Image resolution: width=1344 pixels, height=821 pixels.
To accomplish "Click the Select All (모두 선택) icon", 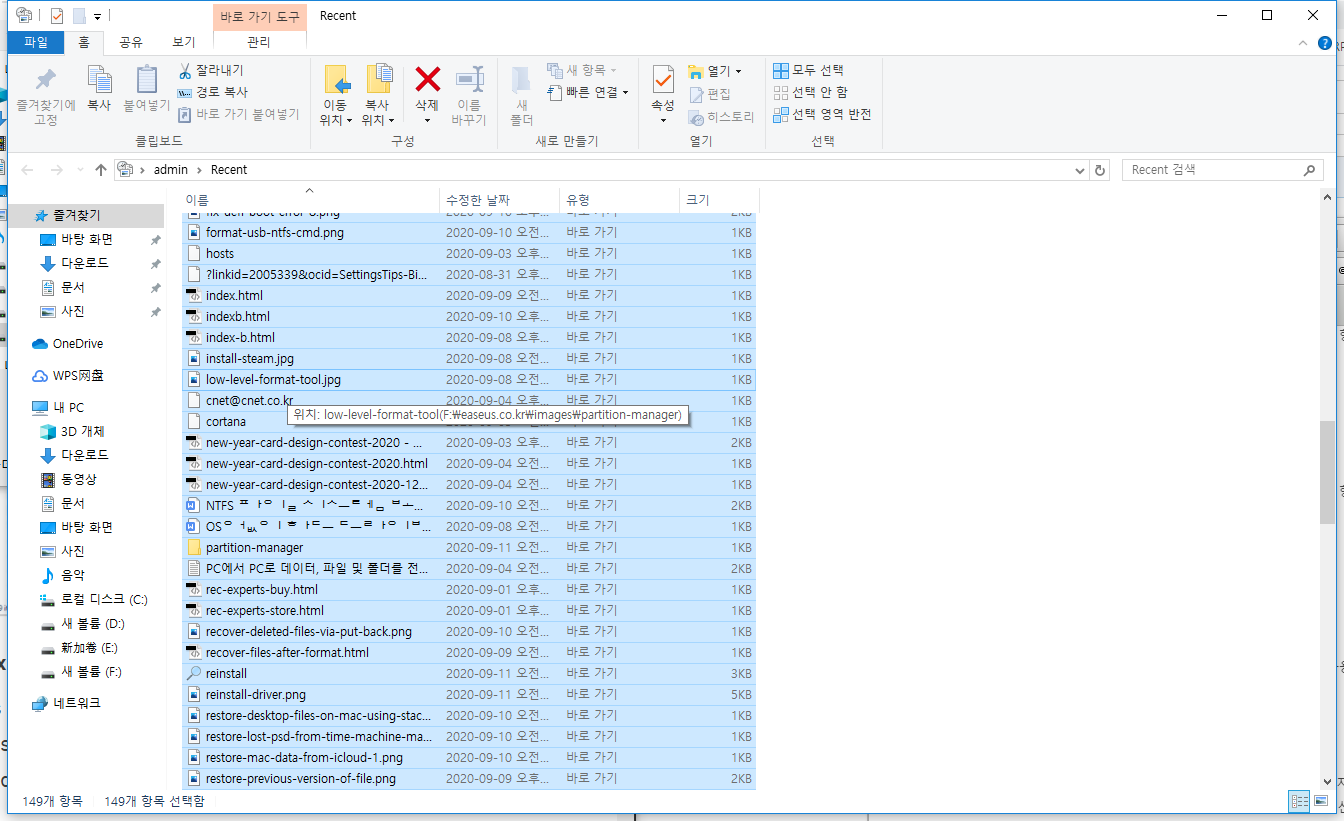I will pyautogui.click(x=781, y=70).
